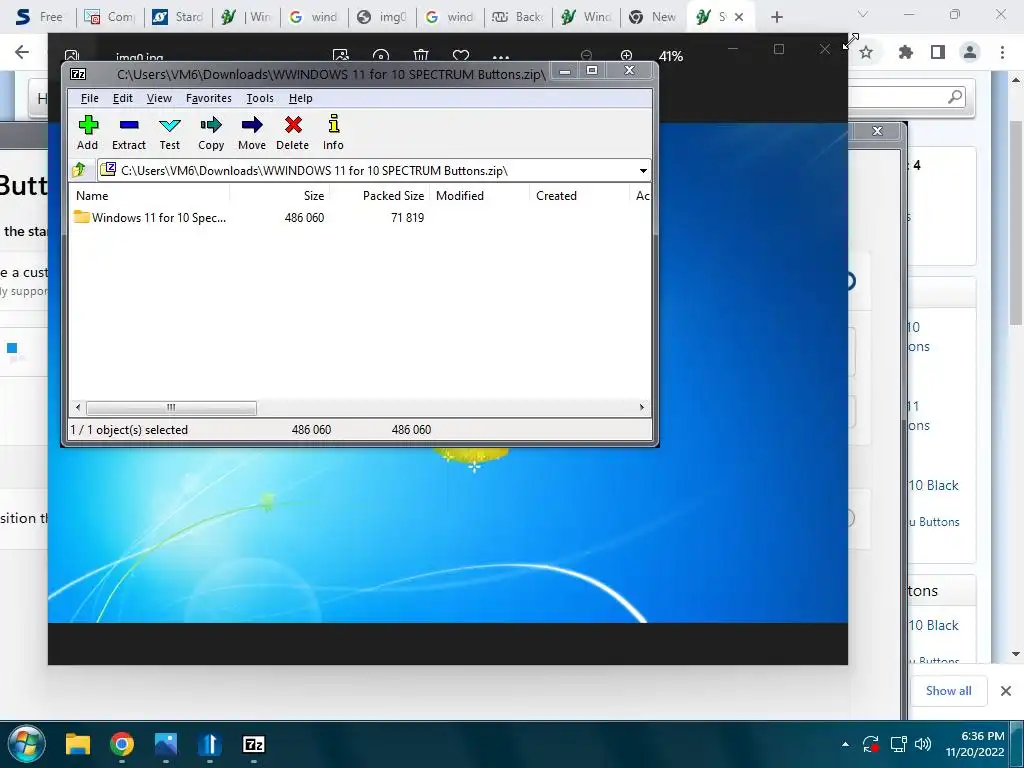Click the taskbar clock 6:36 PM

[982, 736]
